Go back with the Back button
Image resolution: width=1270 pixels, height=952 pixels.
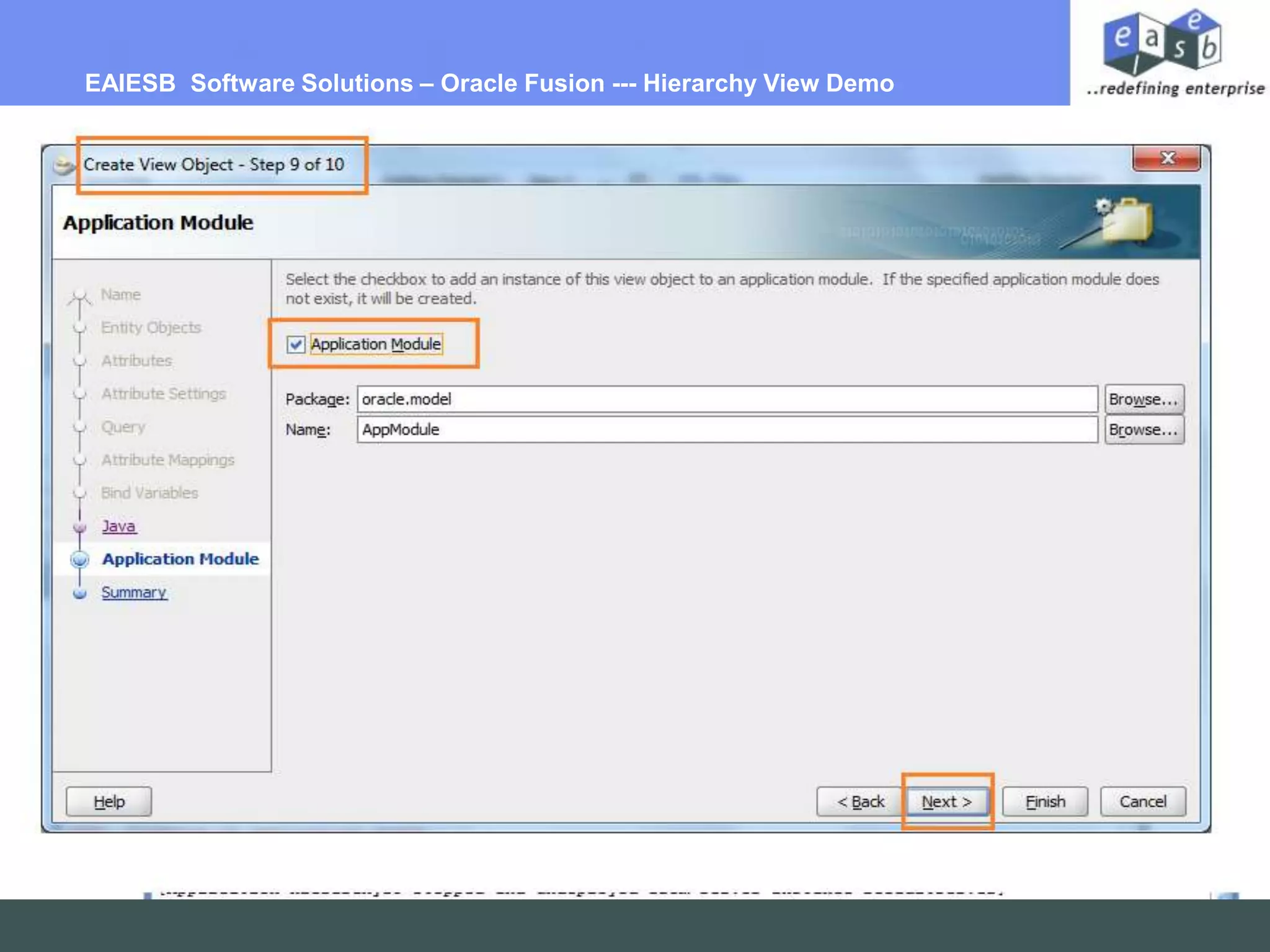(859, 801)
